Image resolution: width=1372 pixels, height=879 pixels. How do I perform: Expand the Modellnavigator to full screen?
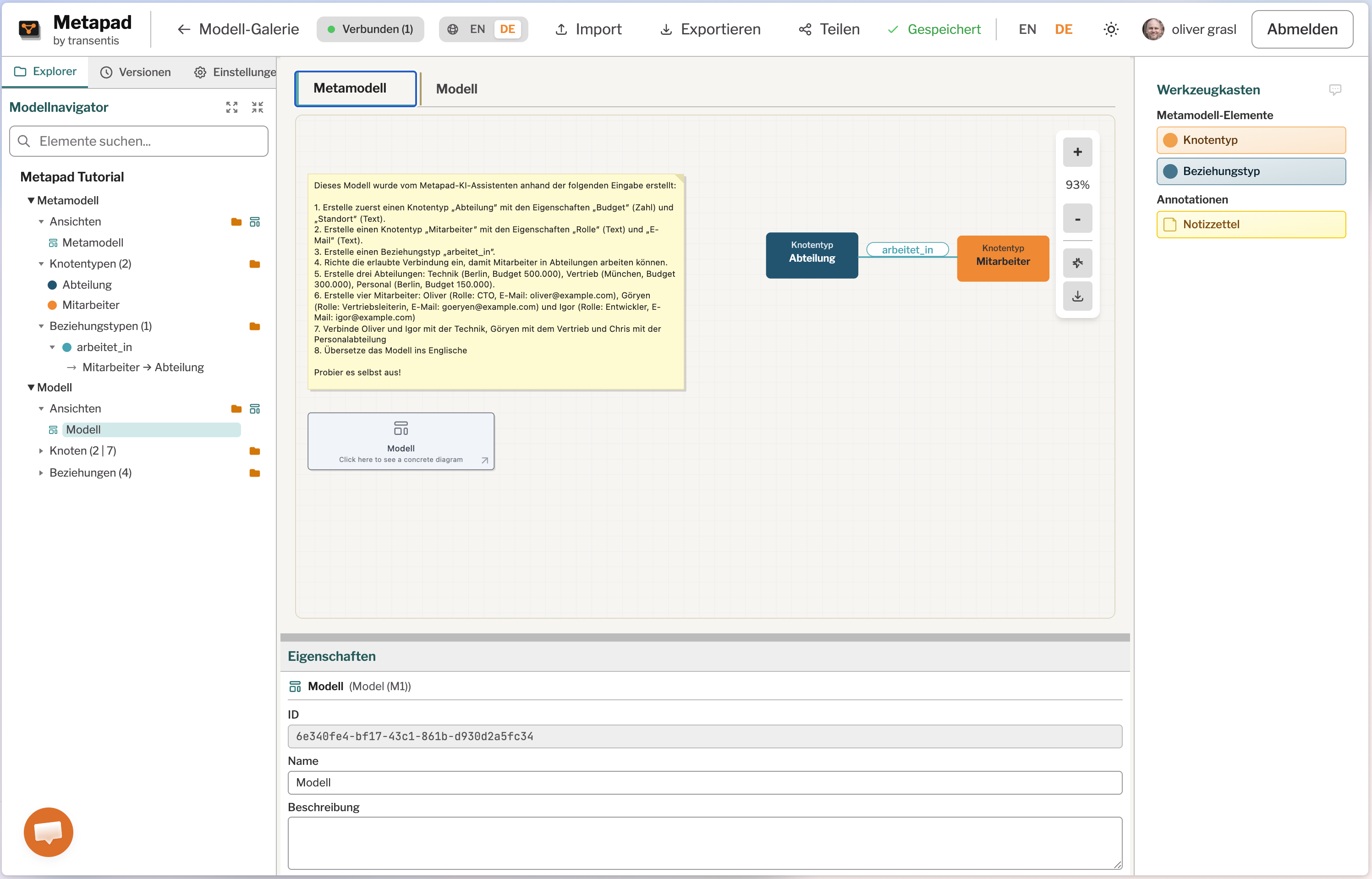pos(232,107)
